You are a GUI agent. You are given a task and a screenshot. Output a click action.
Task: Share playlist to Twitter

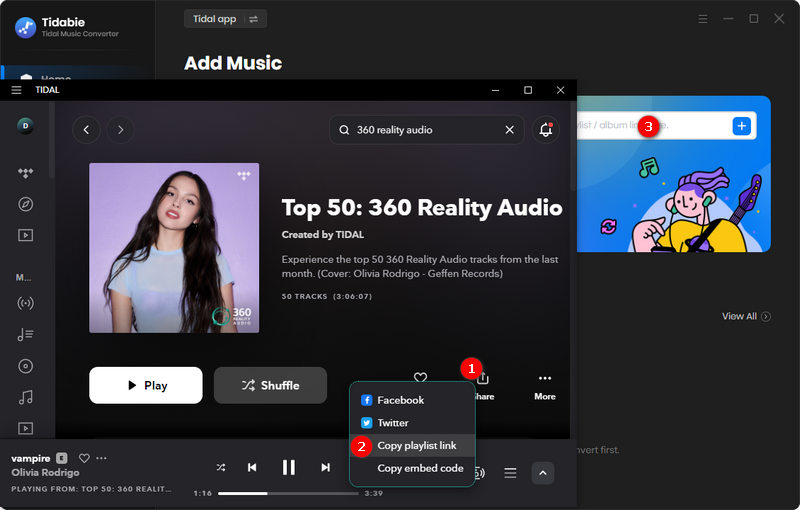pyautogui.click(x=412, y=423)
